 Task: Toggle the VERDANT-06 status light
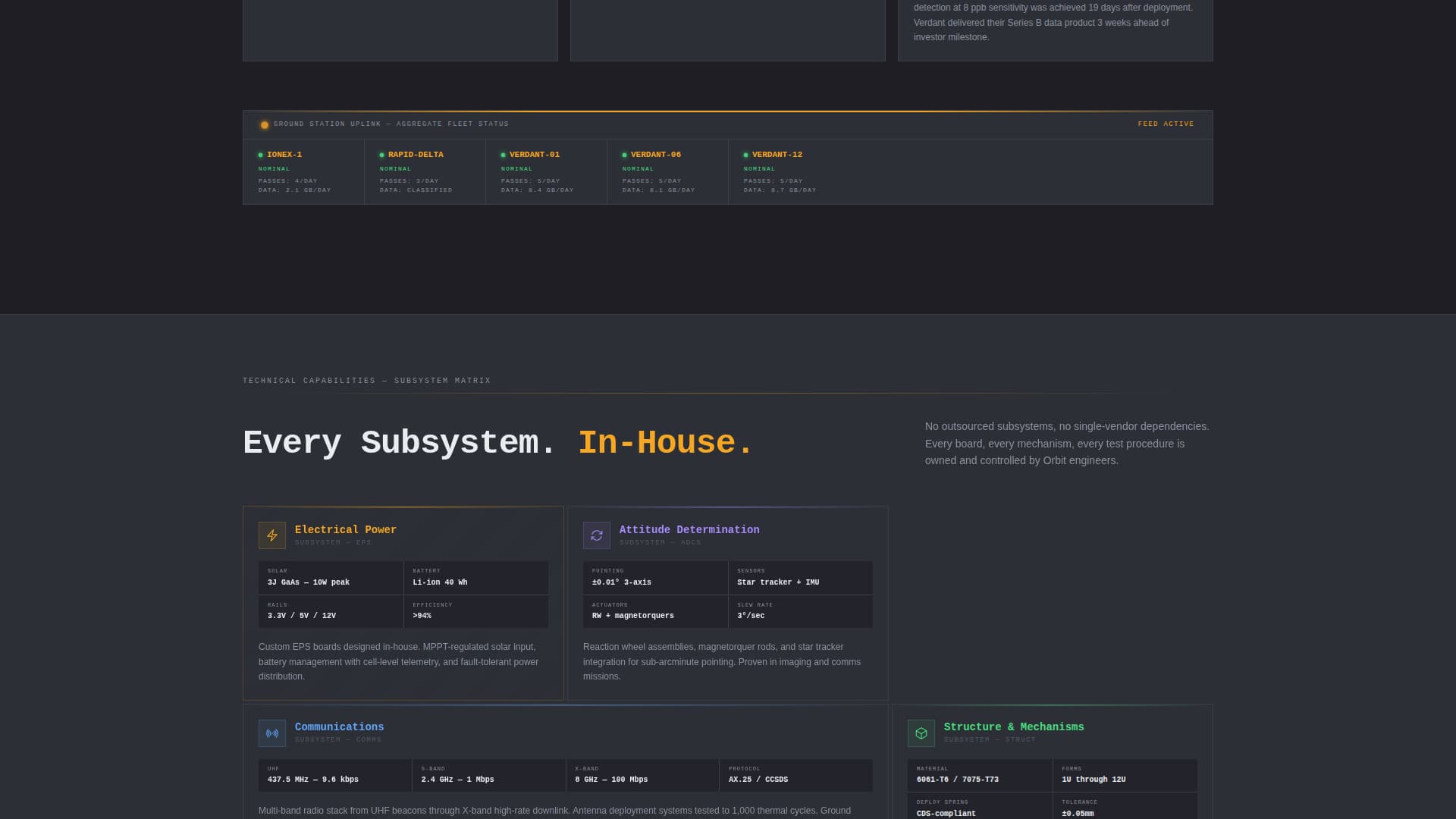tap(623, 155)
